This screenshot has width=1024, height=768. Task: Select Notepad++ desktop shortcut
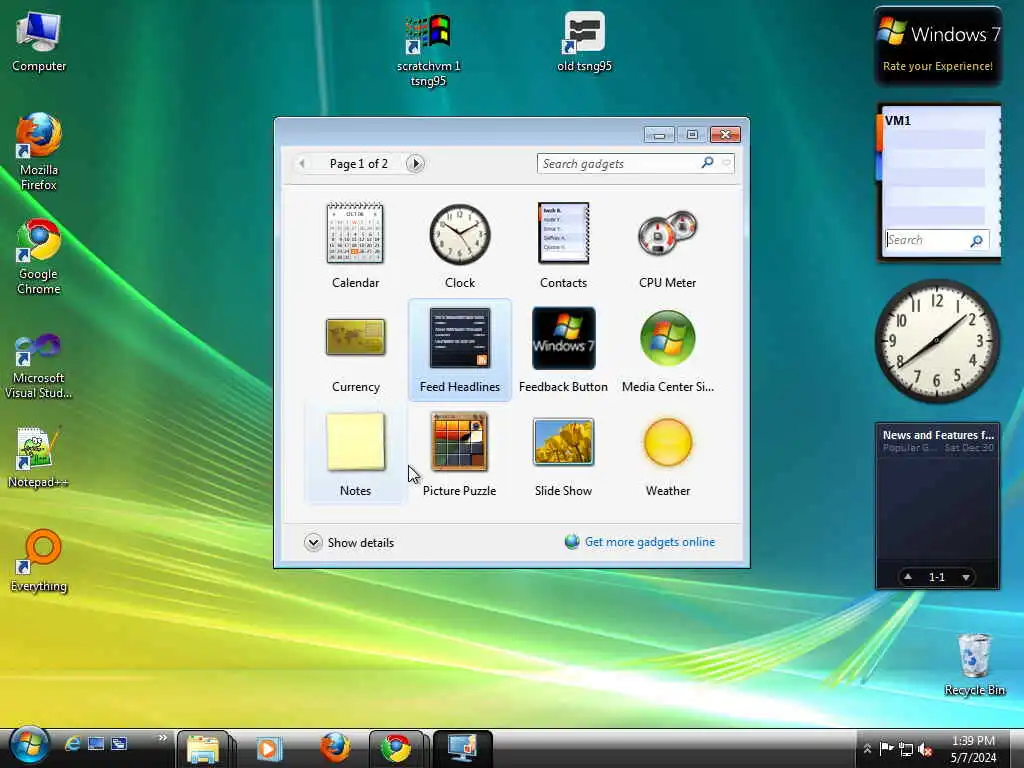(39, 458)
